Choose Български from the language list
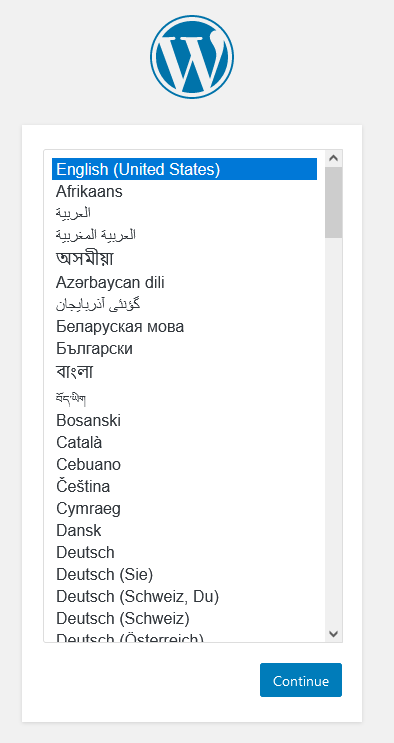 [x=184, y=349]
